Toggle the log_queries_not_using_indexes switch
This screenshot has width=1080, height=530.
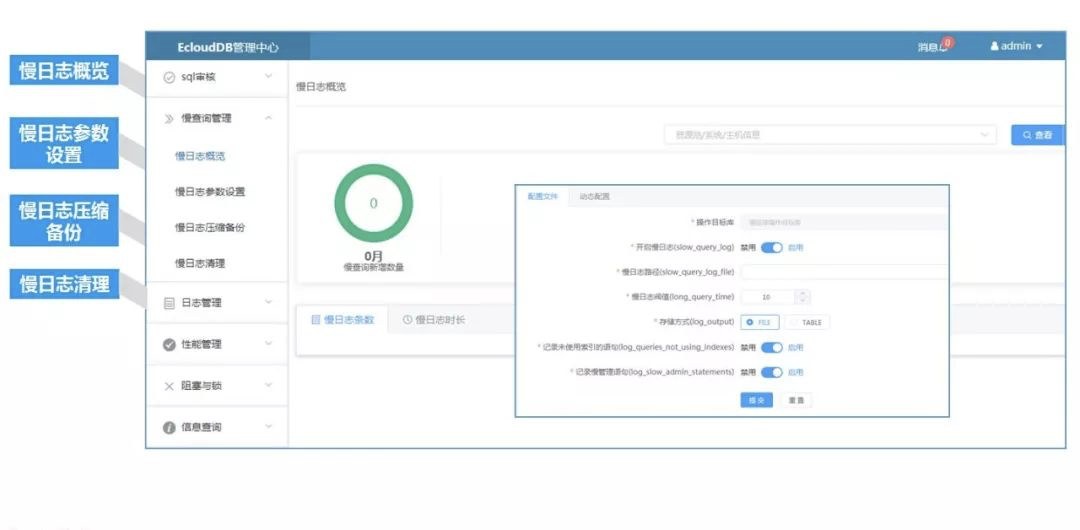click(x=771, y=347)
